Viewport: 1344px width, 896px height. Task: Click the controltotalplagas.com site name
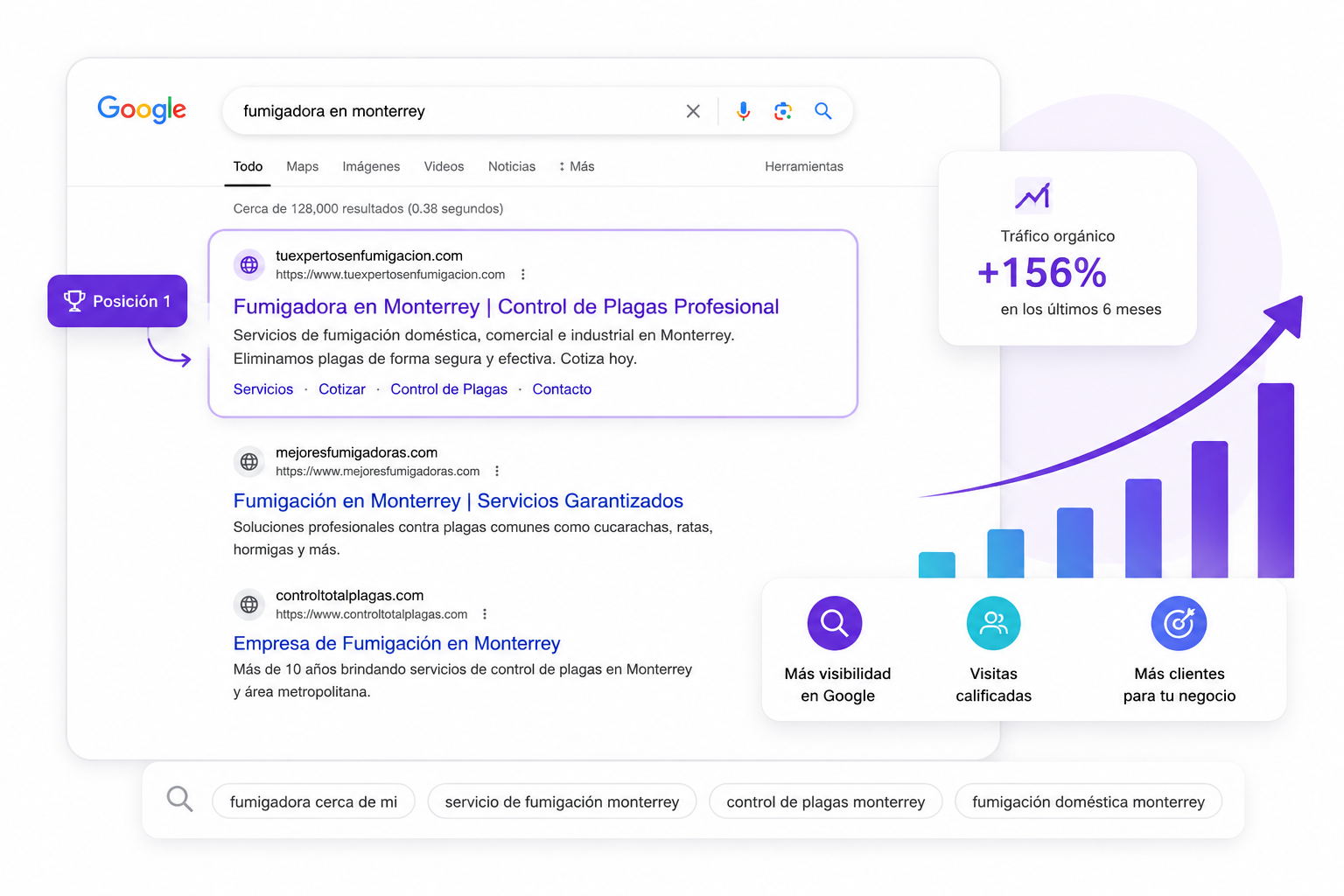(x=349, y=596)
